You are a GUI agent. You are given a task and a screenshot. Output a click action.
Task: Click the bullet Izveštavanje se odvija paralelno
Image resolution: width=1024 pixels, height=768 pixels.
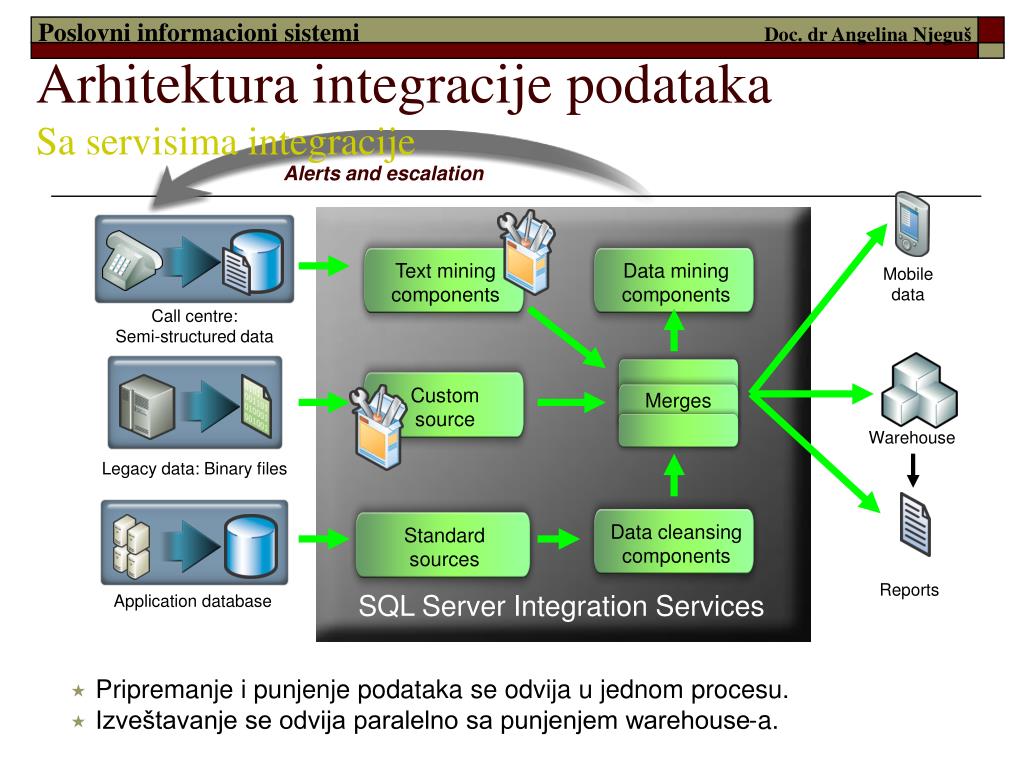(x=437, y=721)
